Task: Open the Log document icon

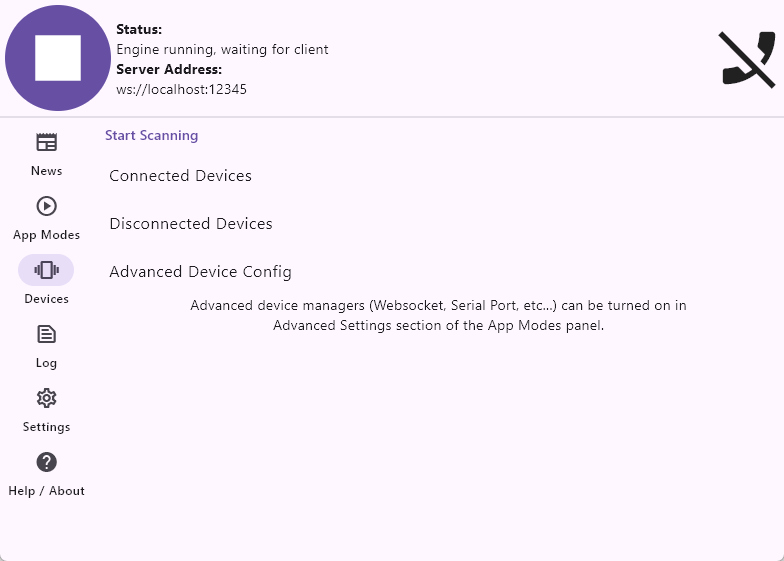Action: pyautogui.click(x=46, y=334)
